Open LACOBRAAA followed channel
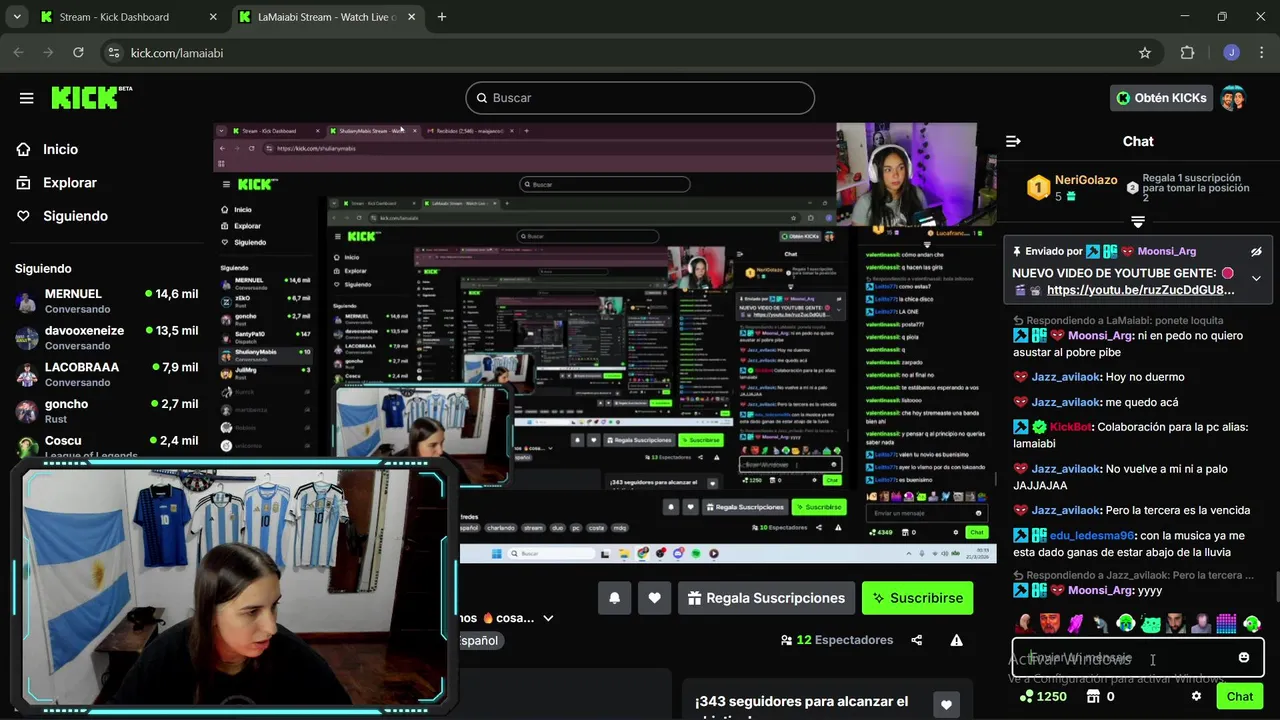The height and width of the screenshot is (720, 1280). (106, 374)
